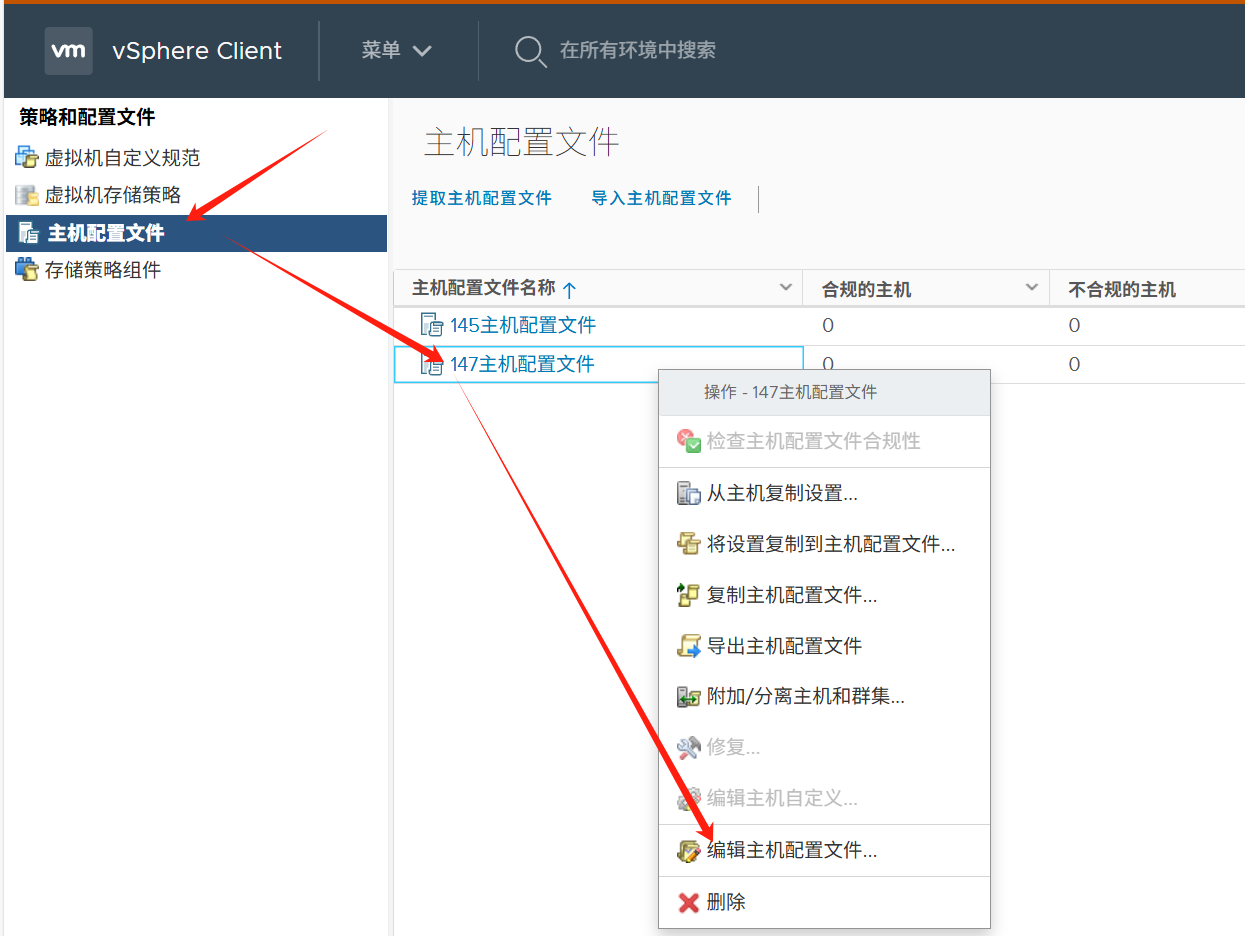Viewport: 1245px width, 936px height.
Task: Click the 修复 wrench icon
Action: coord(689,747)
